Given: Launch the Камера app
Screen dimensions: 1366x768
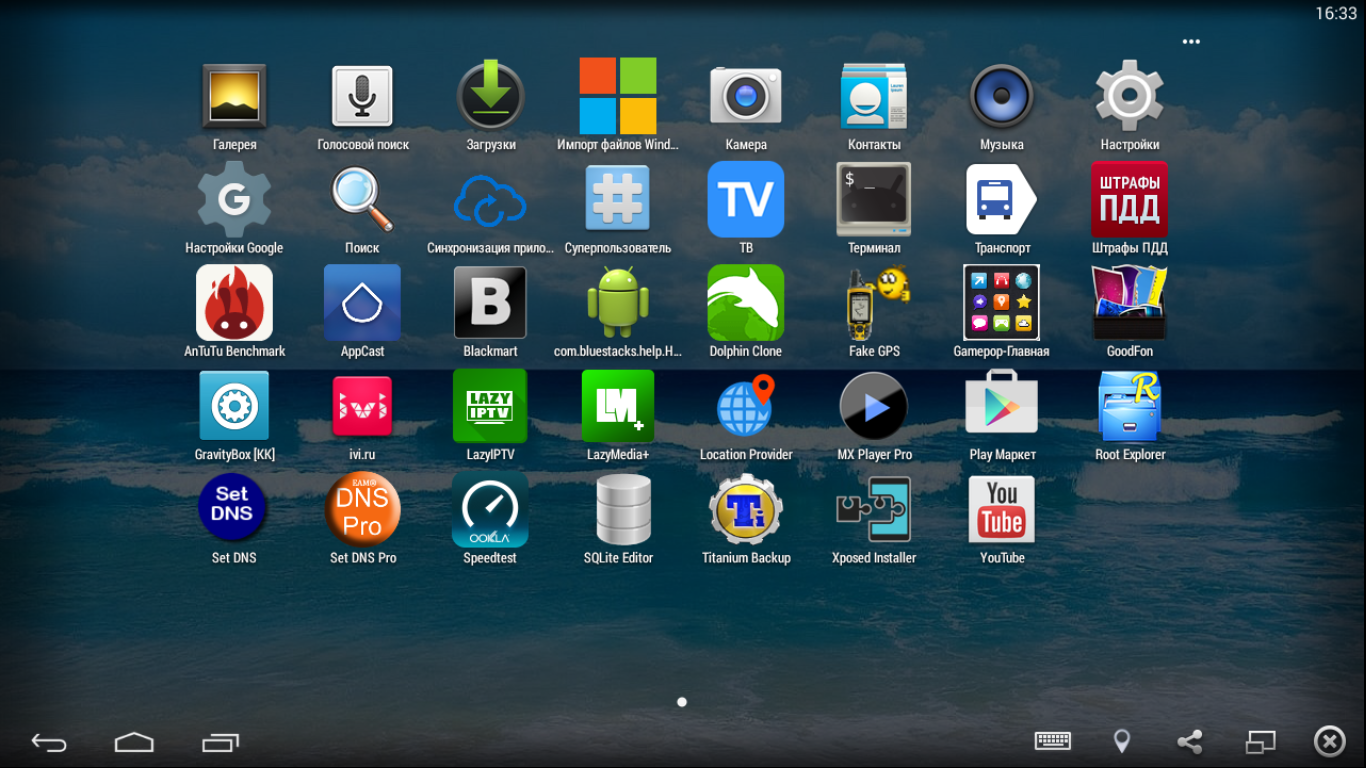Looking at the screenshot, I should pyautogui.click(x=746, y=96).
